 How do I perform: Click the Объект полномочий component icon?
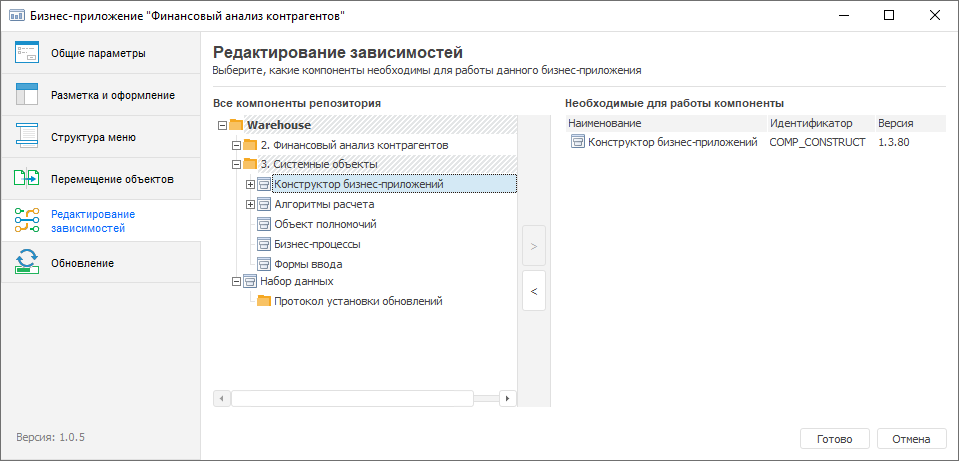264,224
